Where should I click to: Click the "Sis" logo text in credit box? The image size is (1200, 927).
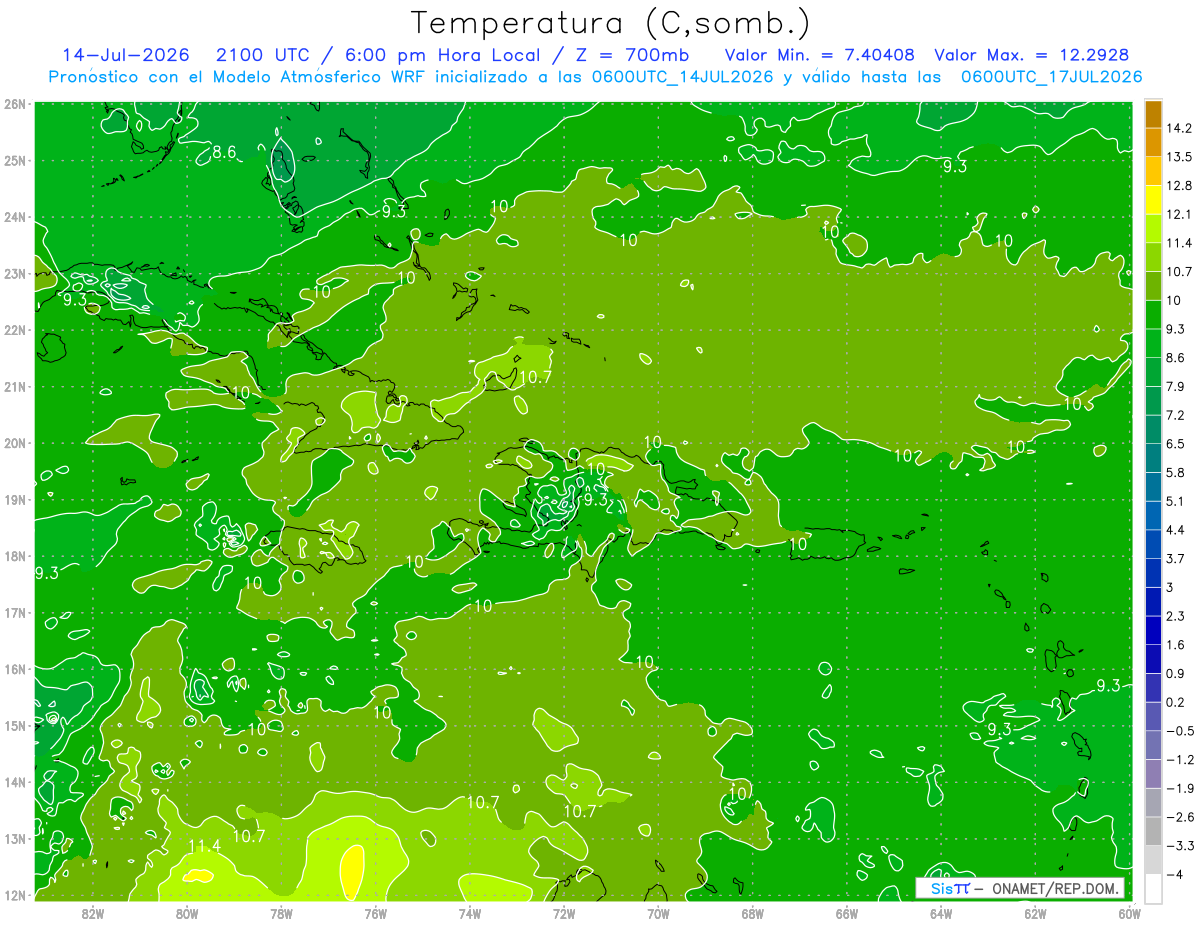click(943, 888)
